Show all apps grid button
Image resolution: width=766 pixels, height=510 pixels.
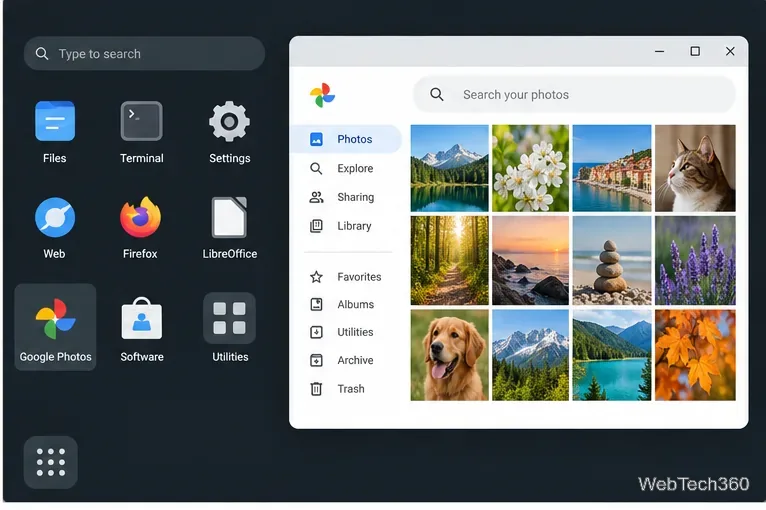51,462
